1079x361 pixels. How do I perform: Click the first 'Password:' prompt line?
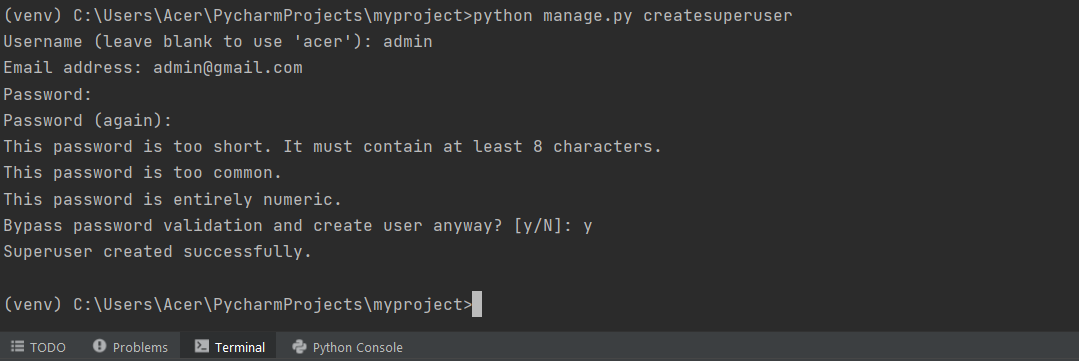coord(47,94)
